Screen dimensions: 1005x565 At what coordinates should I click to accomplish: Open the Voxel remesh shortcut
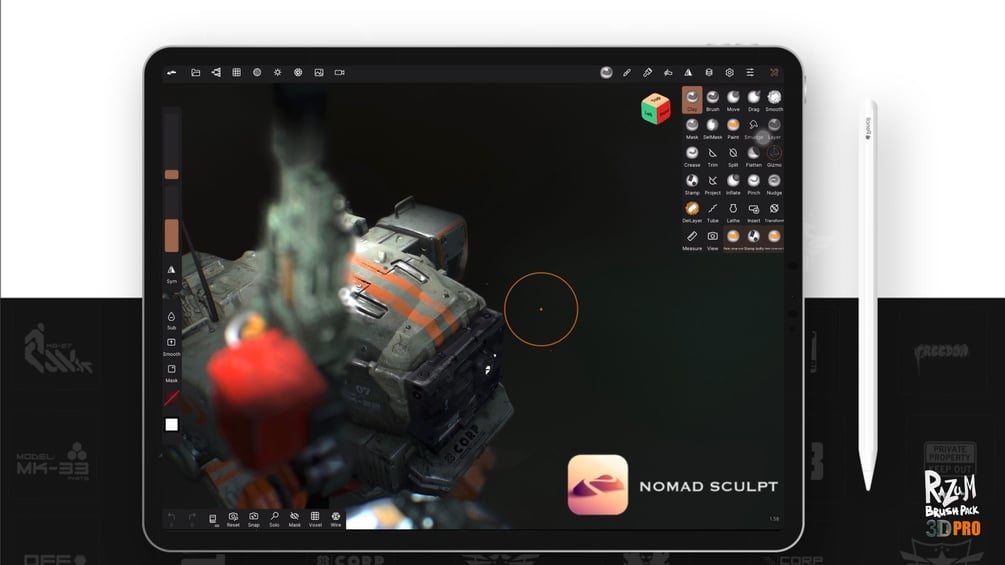click(315, 519)
